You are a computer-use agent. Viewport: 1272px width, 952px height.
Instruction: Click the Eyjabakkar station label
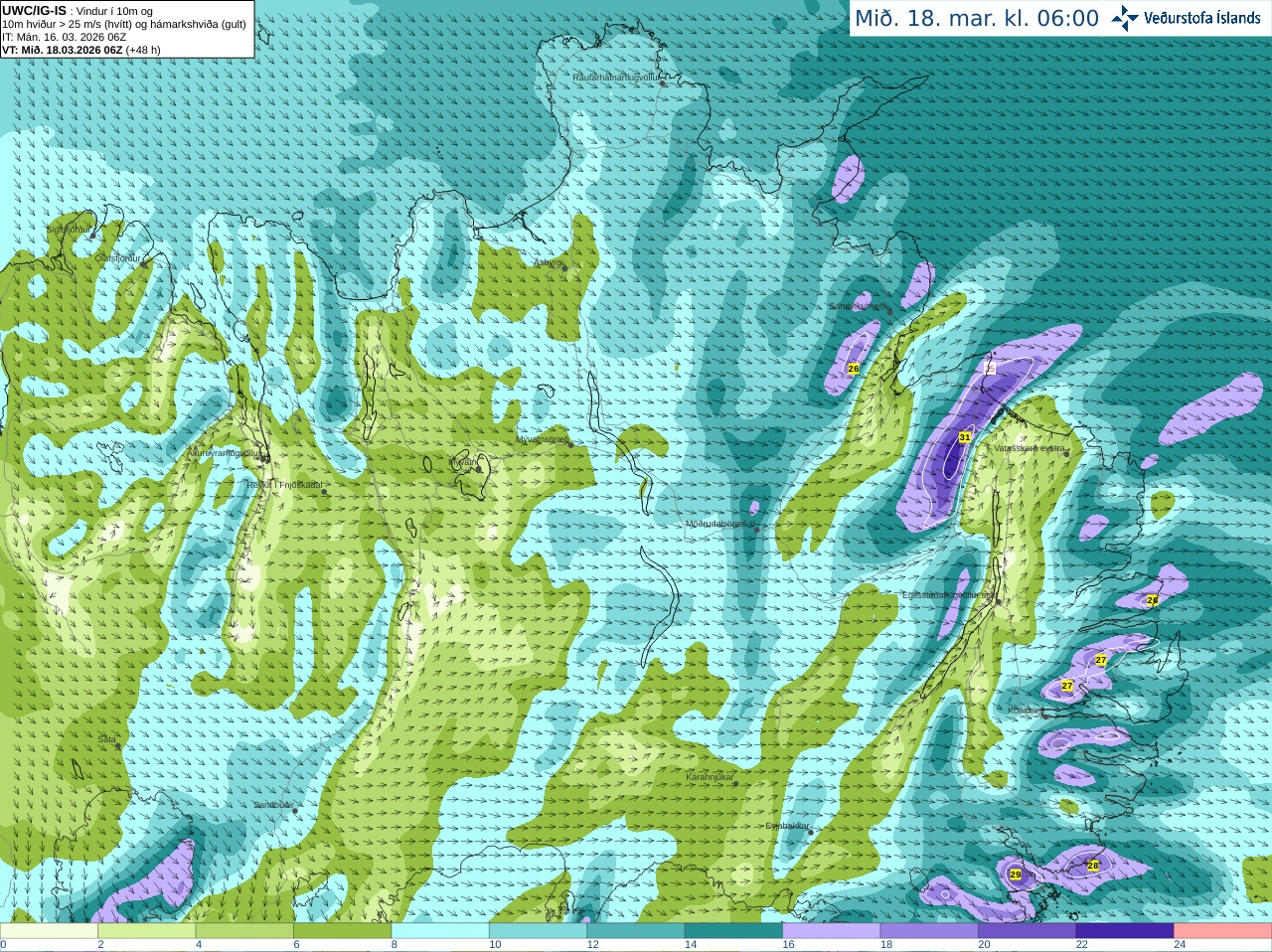[x=787, y=826]
